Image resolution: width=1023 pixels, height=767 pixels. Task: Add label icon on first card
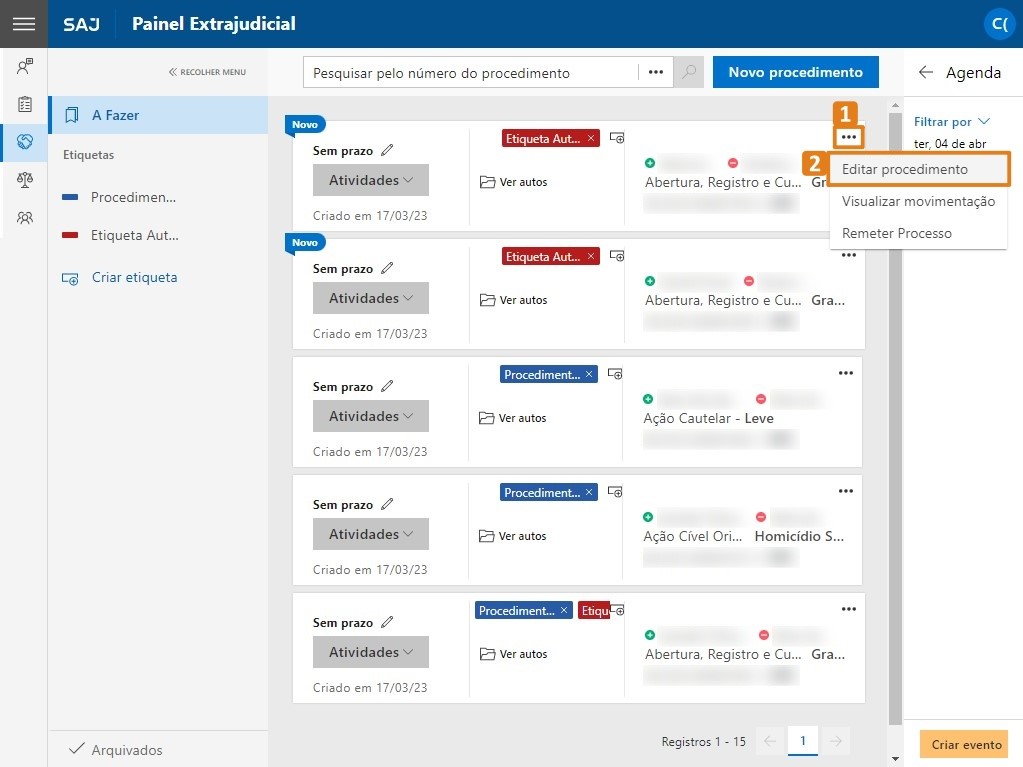(x=617, y=138)
